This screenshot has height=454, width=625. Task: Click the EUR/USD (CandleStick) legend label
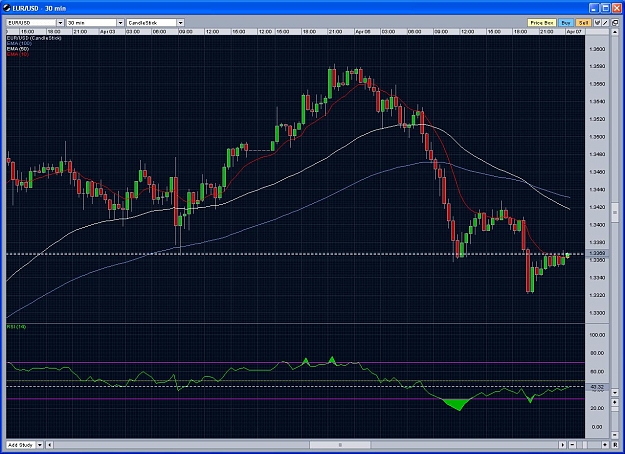point(34,38)
